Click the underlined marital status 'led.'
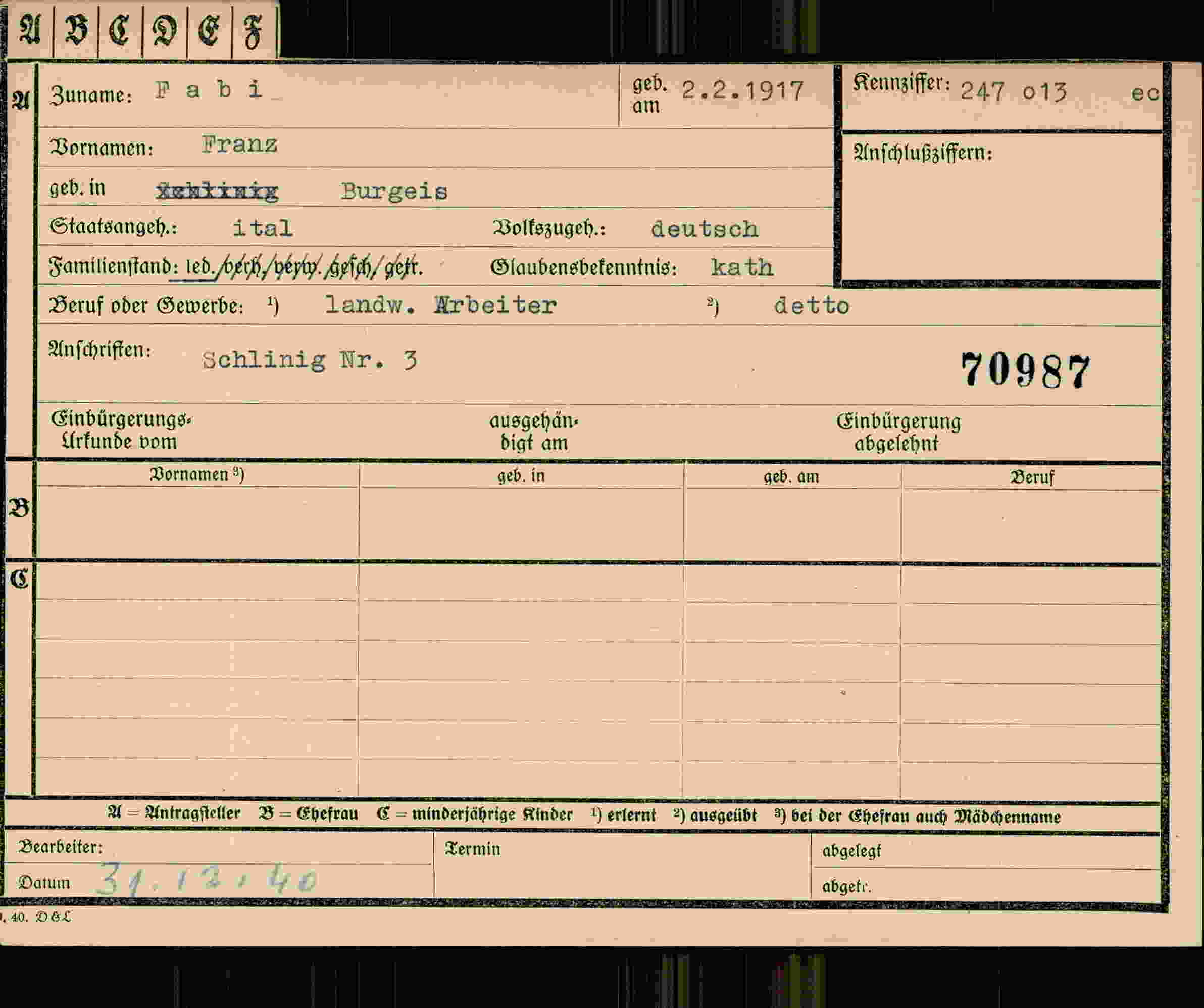The width and height of the screenshot is (1204, 1008). point(200,267)
